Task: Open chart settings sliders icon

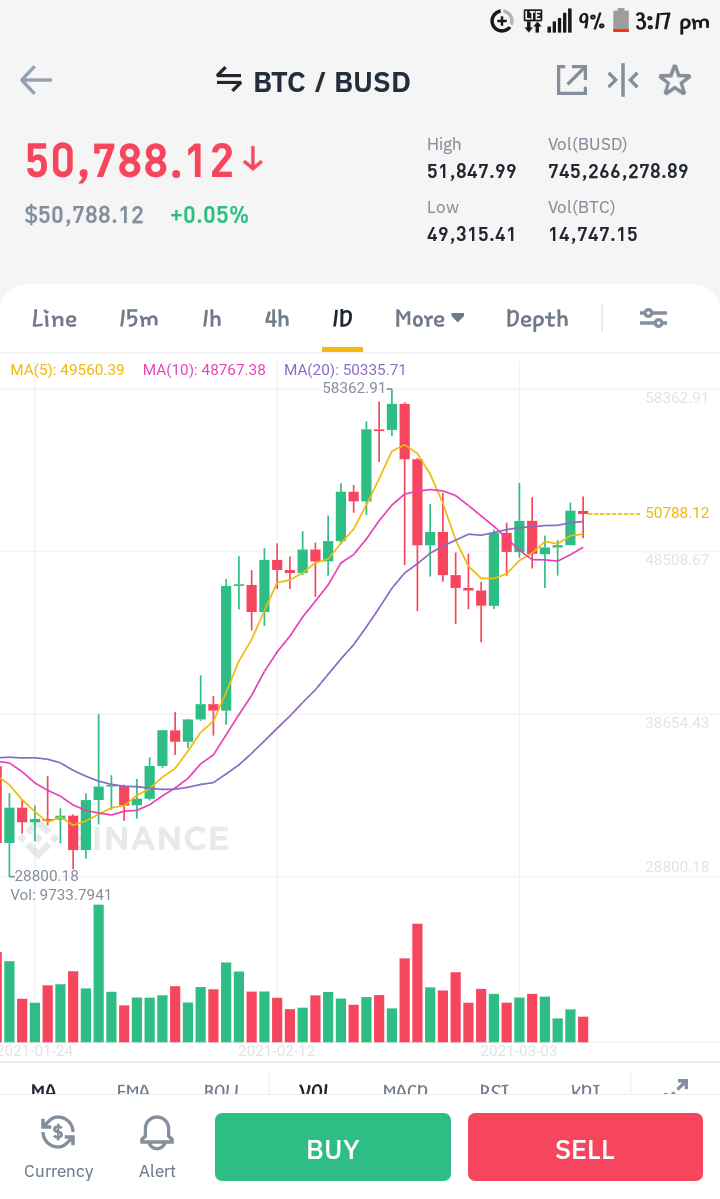Action: (654, 318)
